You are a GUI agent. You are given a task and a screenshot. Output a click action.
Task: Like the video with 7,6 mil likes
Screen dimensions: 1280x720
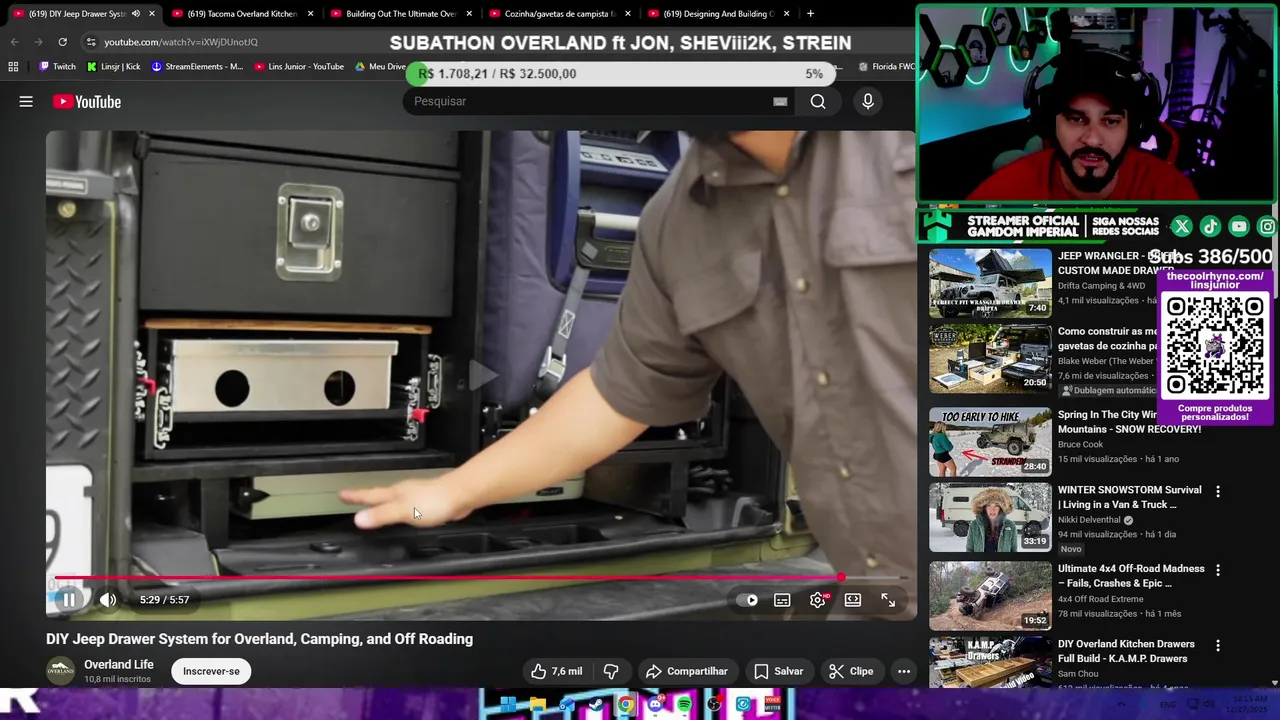tap(556, 671)
